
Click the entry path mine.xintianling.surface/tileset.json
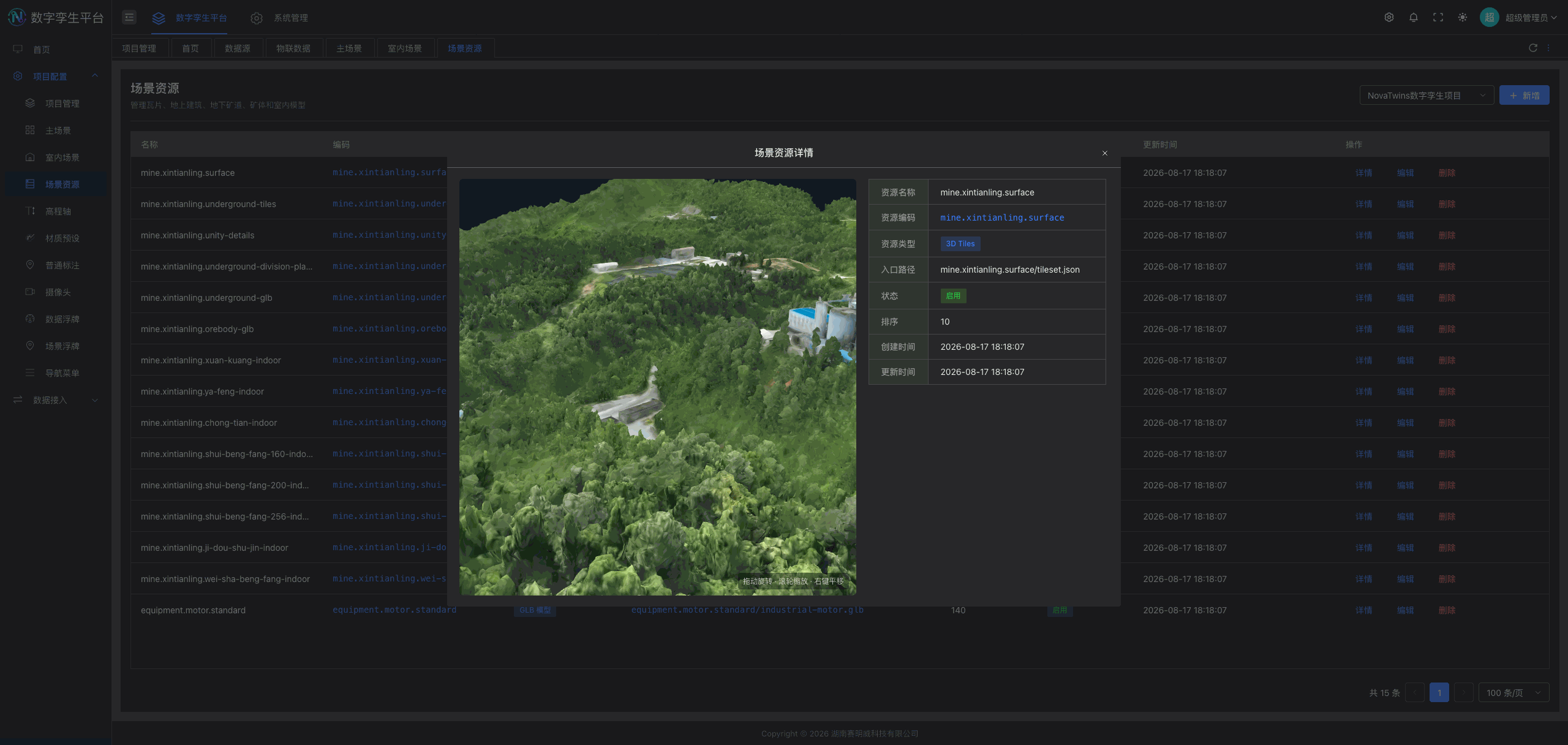click(1009, 270)
